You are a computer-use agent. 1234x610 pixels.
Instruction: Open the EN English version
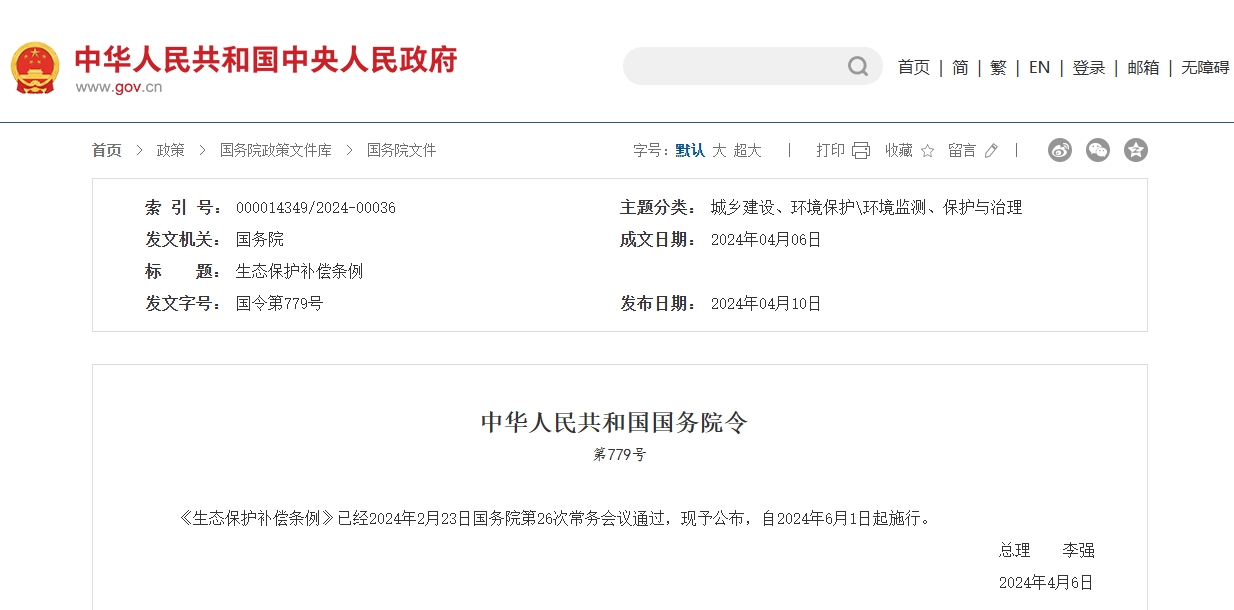[1039, 67]
